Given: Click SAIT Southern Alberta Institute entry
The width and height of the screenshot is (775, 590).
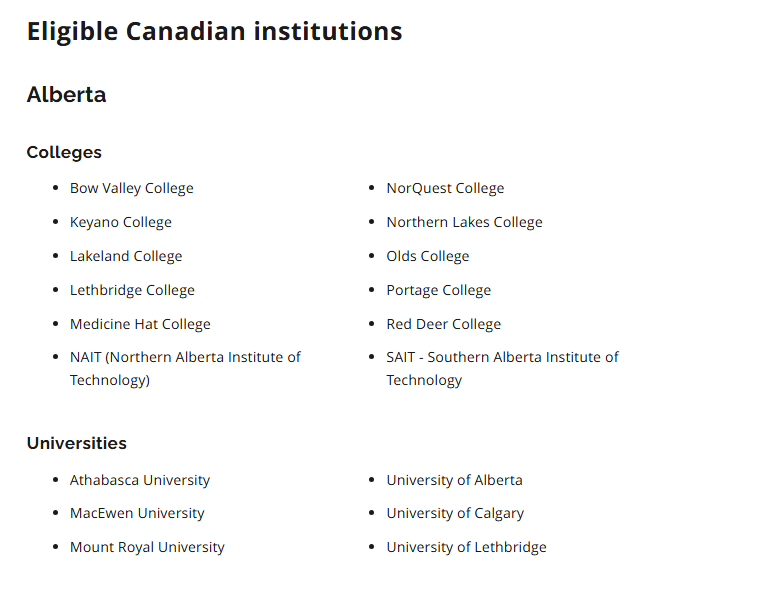Looking at the screenshot, I should pos(502,369).
